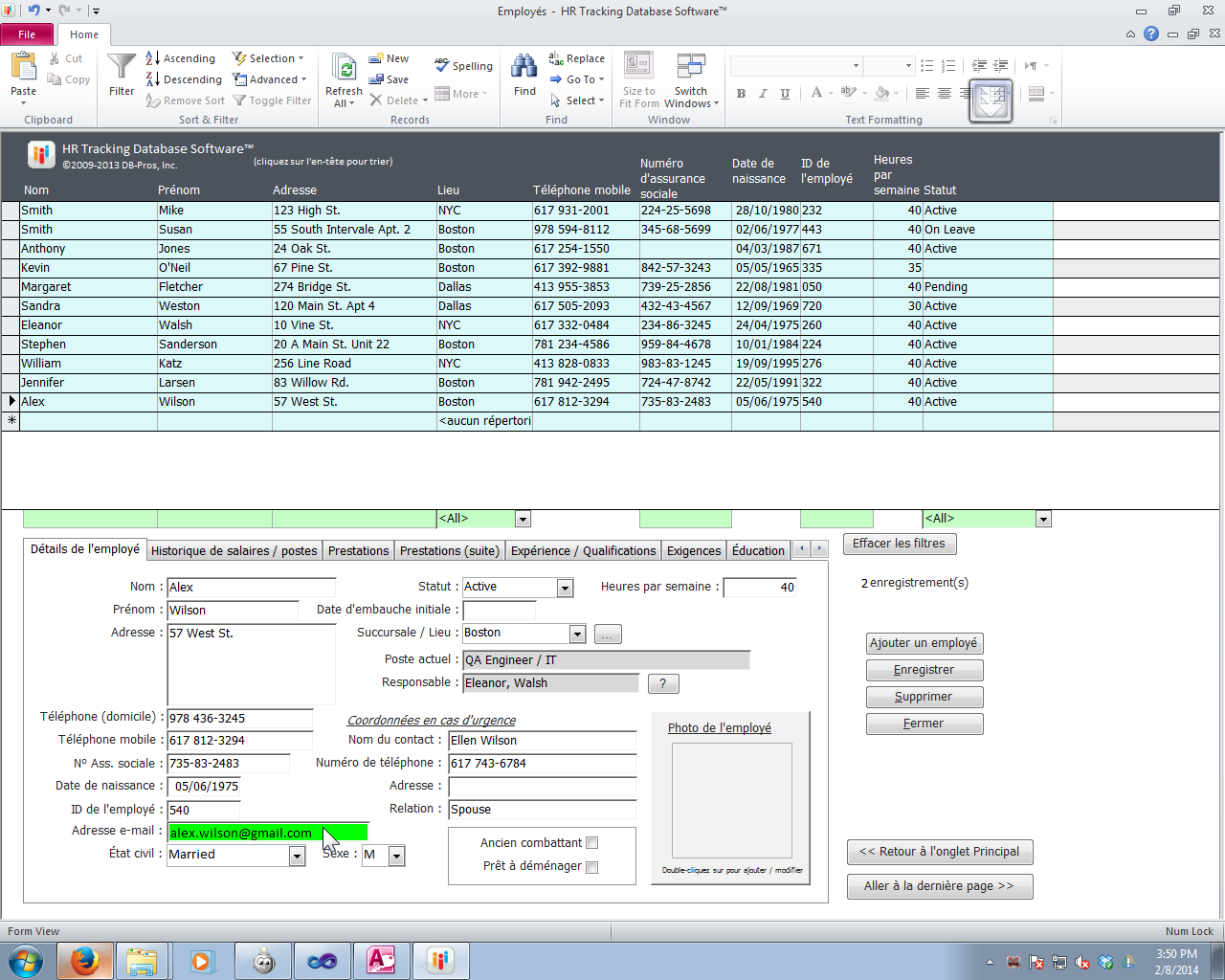The height and width of the screenshot is (980, 1225).
Task: Open the File tab
Action: [27, 34]
